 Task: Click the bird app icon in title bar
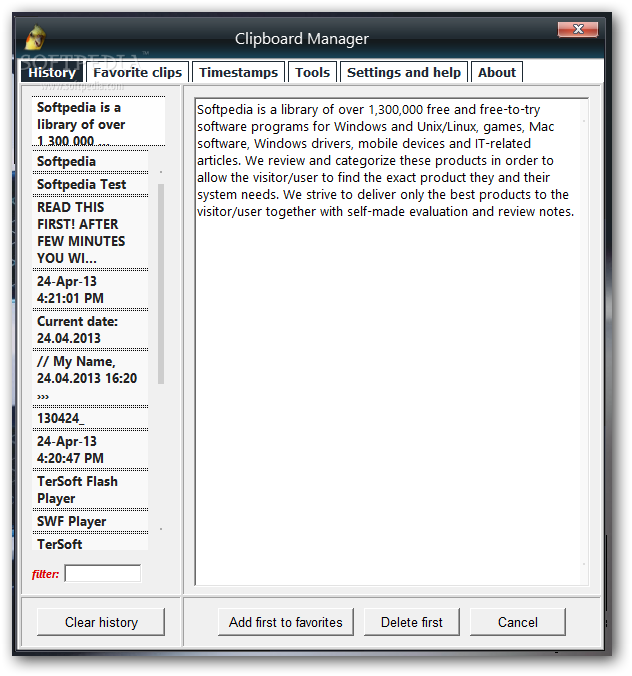point(35,38)
